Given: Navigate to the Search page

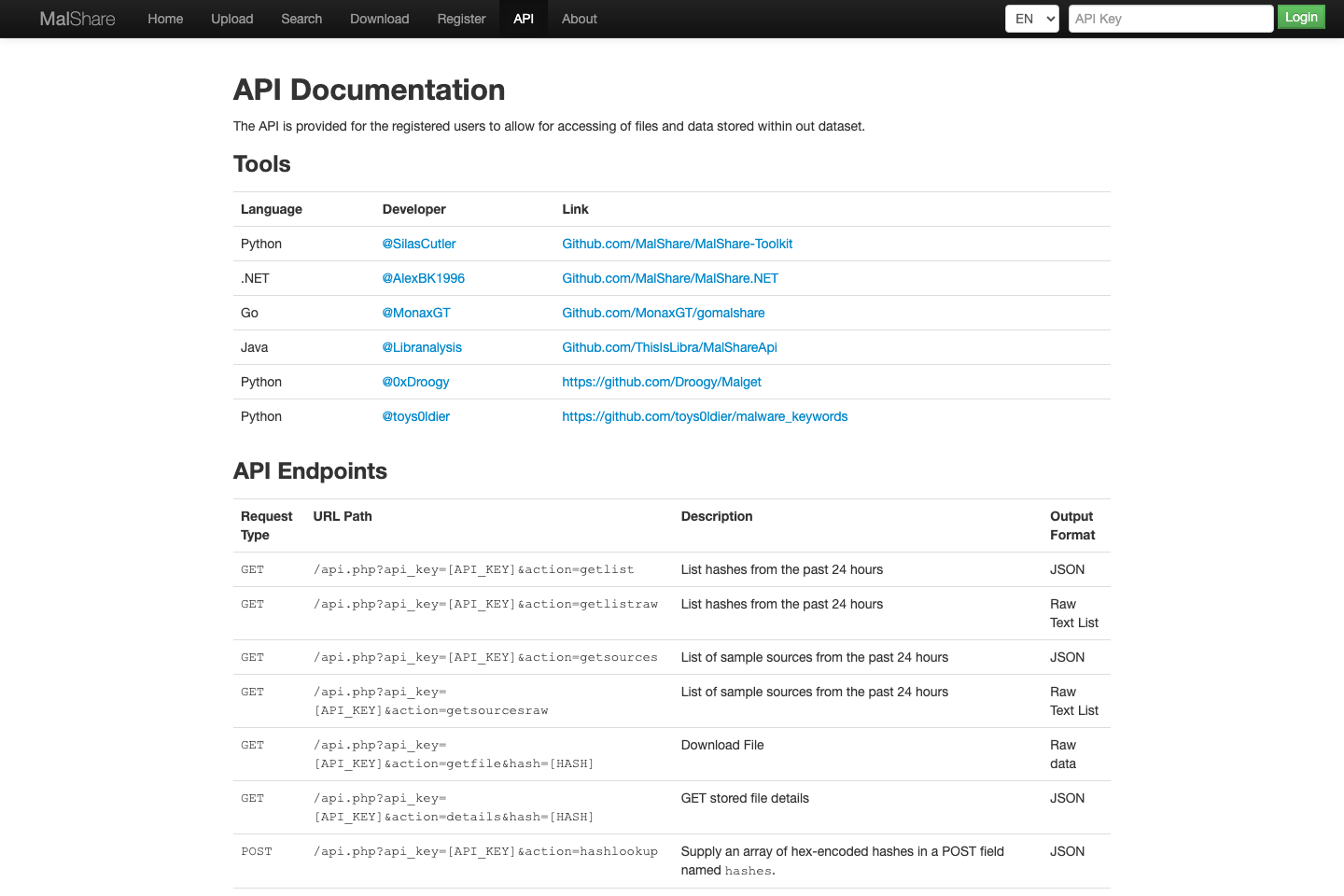Looking at the screenshot, I should pos(301,18).
